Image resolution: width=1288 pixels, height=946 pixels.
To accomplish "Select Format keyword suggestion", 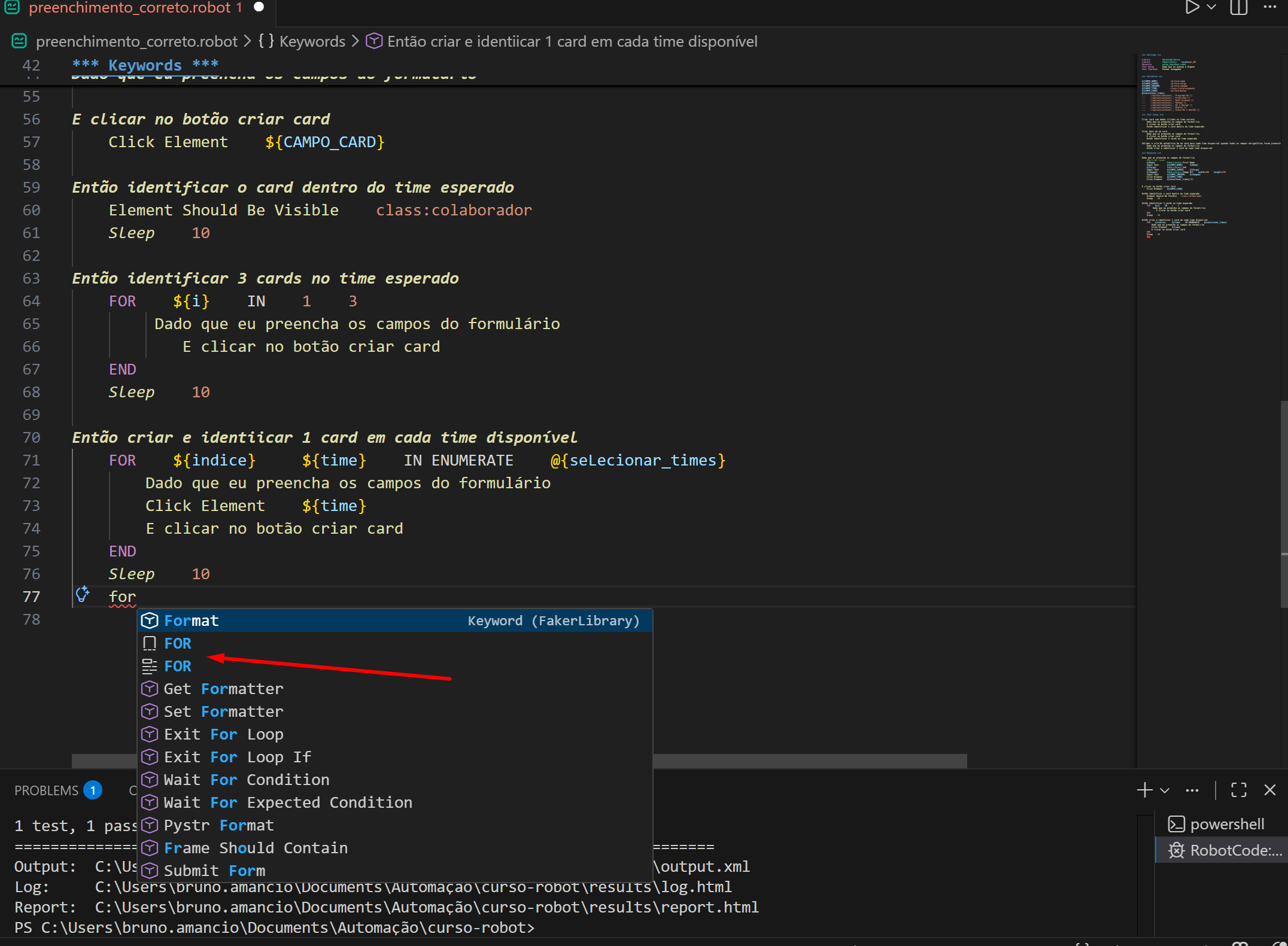I will 192,620.
